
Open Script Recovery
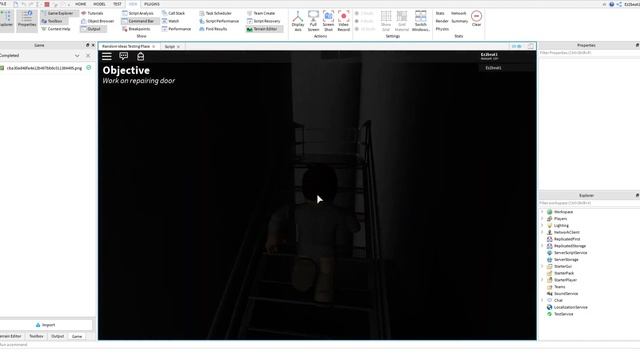tap(264, 21)
